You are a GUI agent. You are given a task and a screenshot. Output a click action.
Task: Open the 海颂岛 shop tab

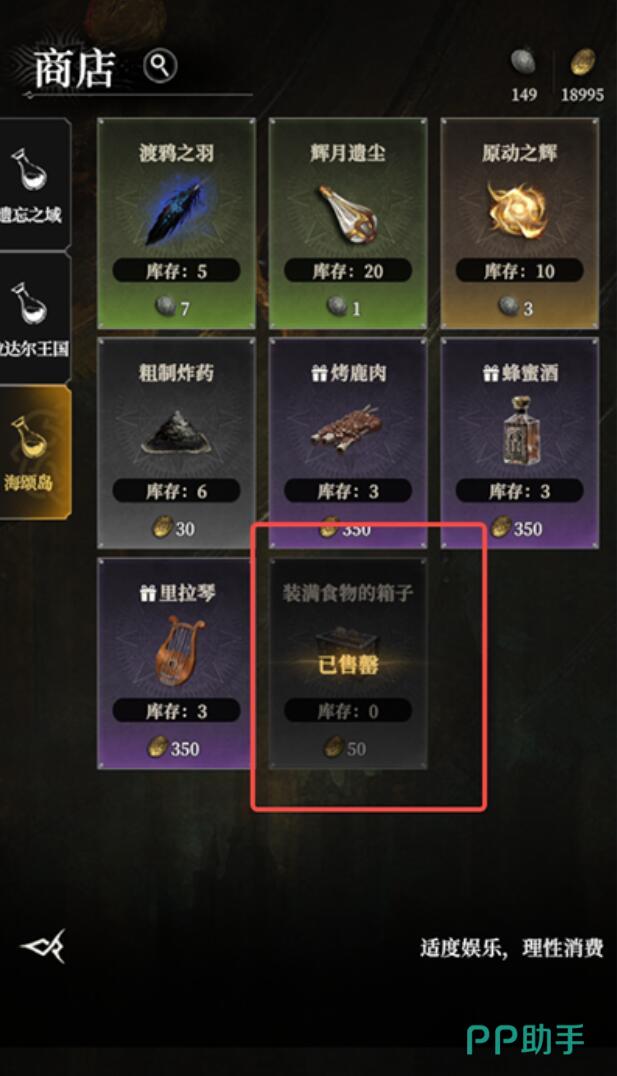coord(34,452)
